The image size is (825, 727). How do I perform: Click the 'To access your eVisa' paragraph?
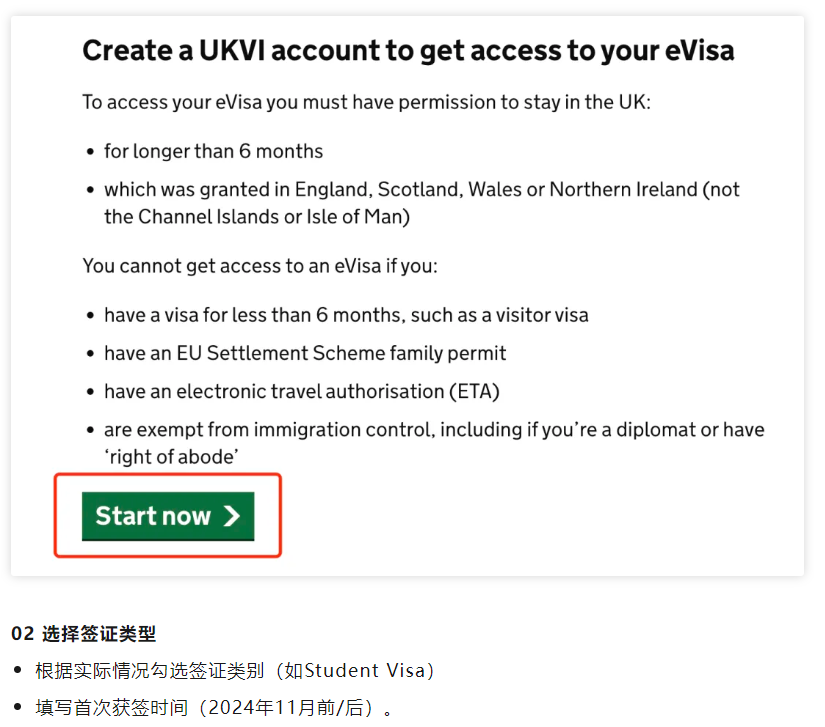pyautogui.click(x=366, y=102)
